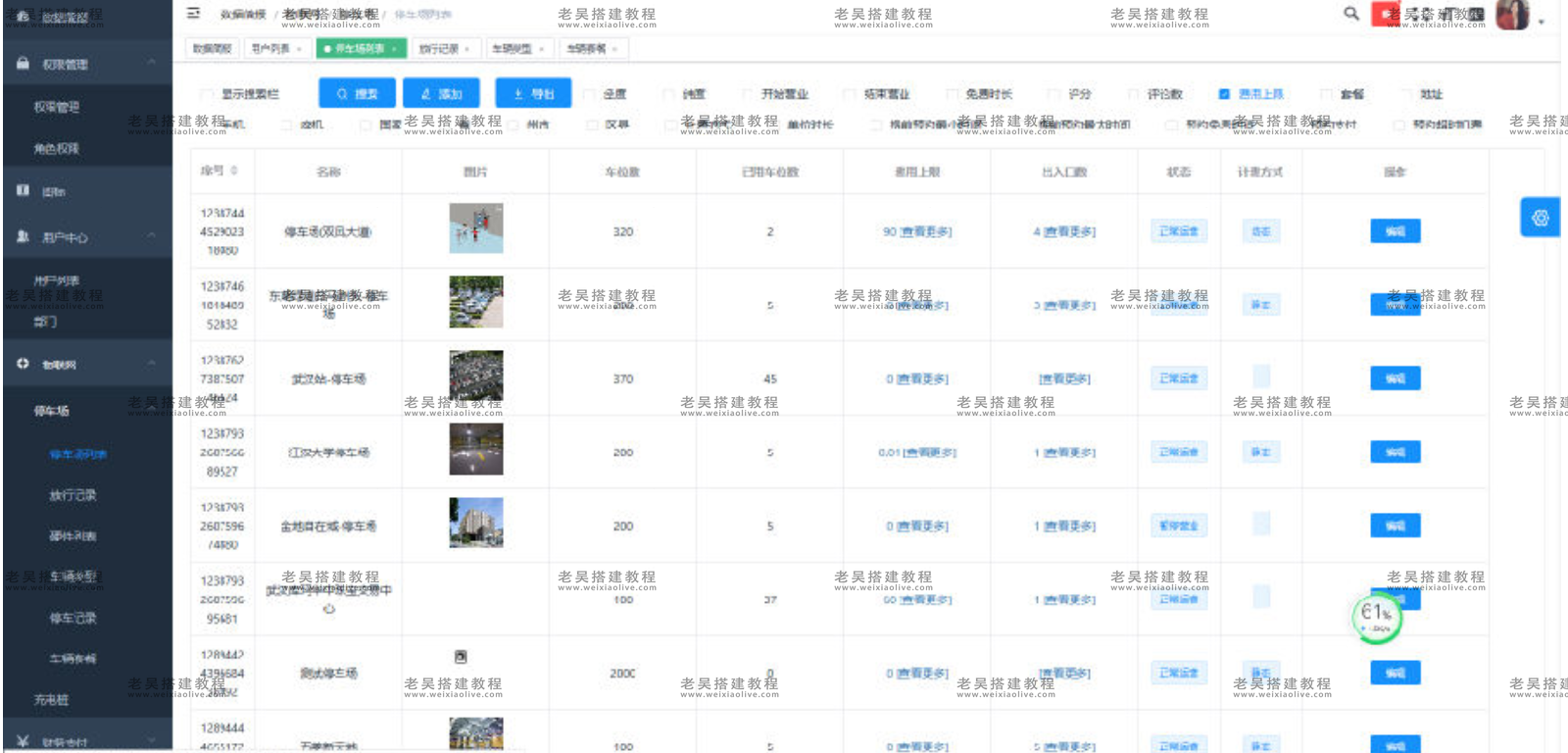Open the dropdown arrow next to the avatar

[x=1542, y=21]
